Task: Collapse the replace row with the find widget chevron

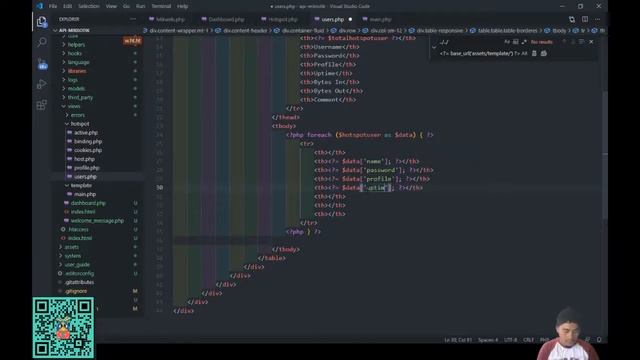Action: pyautogui.click(x=434, y=47)
